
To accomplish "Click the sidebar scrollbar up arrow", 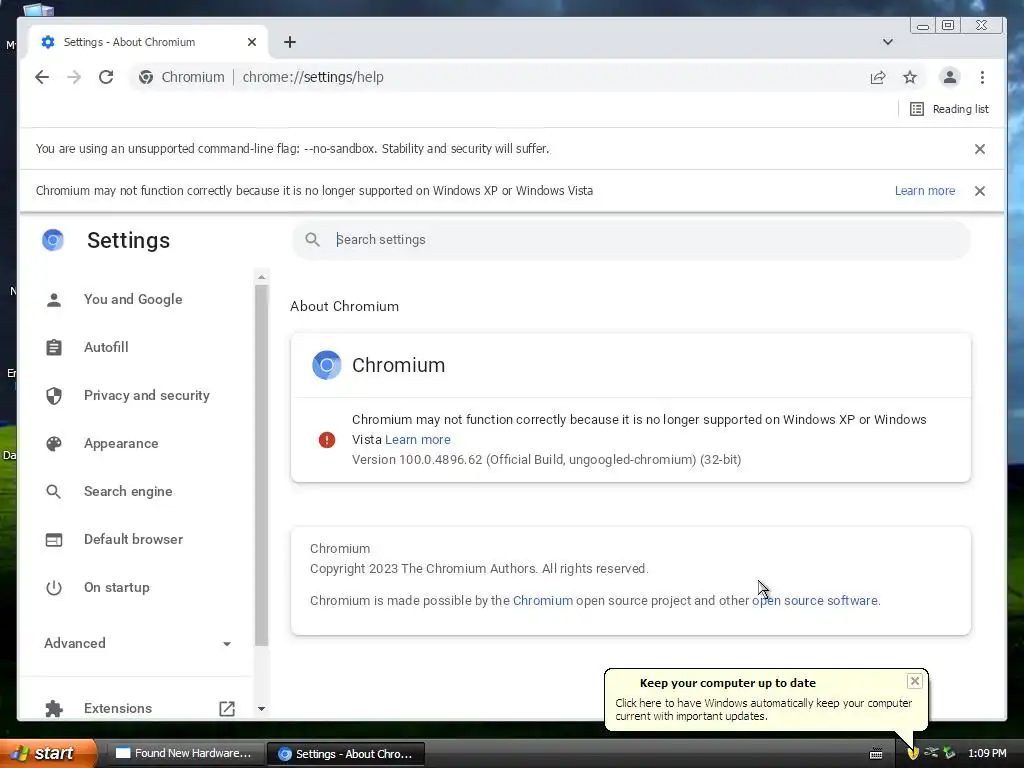I will tap(261, 277).
